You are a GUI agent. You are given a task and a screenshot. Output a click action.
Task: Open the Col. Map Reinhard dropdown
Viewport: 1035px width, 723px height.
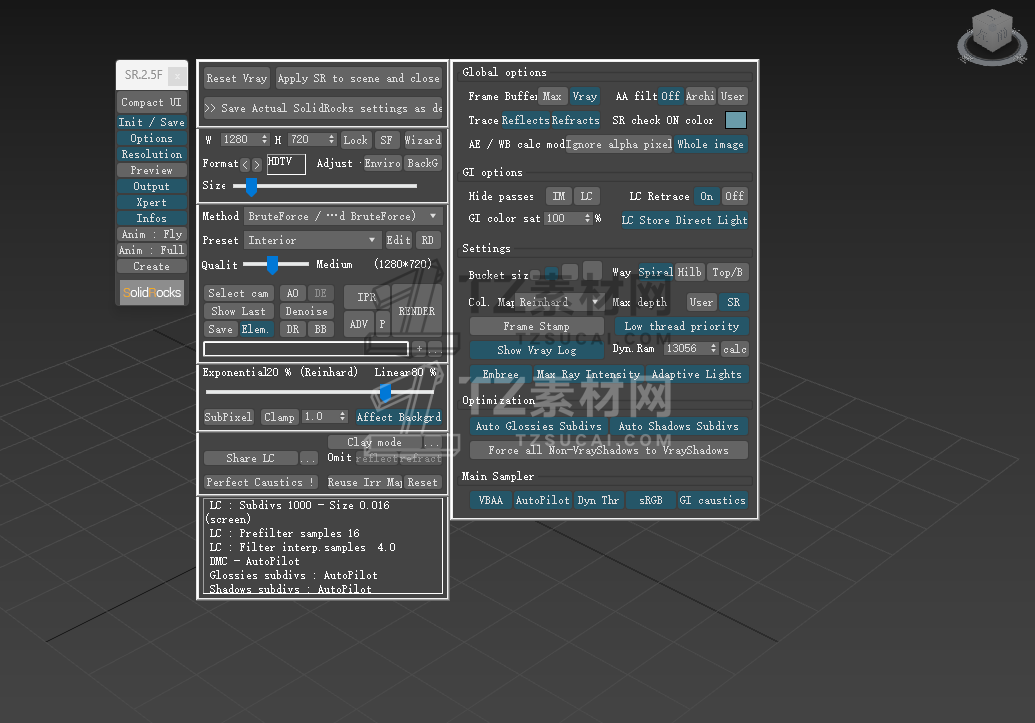[x=559, y=302]
